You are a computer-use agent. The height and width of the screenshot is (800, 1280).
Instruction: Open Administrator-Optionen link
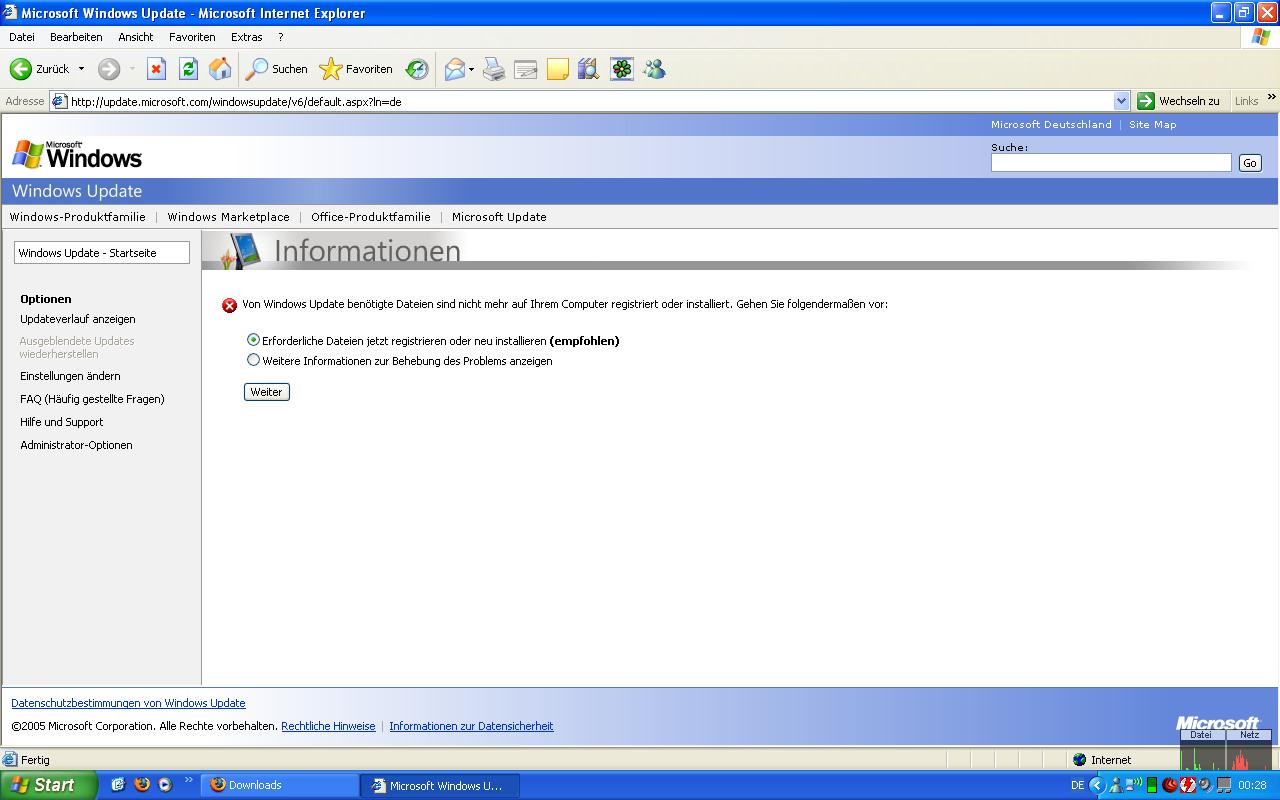(x=76, y=445)
